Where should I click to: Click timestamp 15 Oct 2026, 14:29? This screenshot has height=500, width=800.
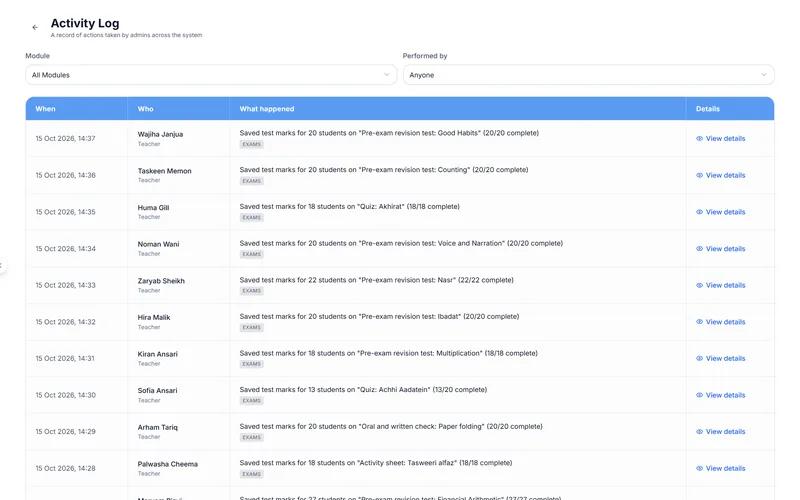(x=65, y=432)
